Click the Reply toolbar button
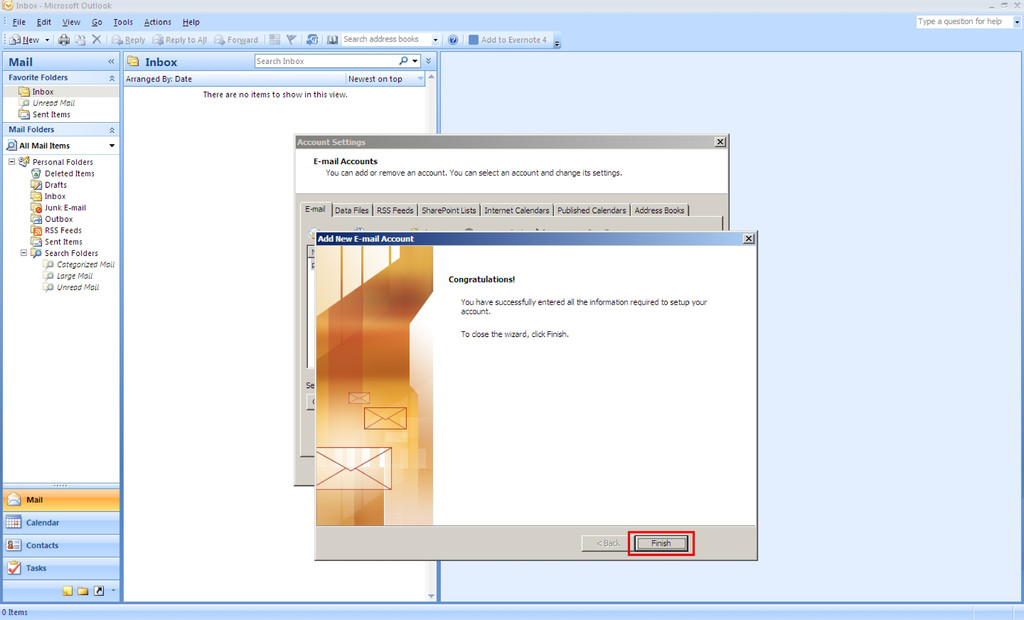 tap(128, 40)
